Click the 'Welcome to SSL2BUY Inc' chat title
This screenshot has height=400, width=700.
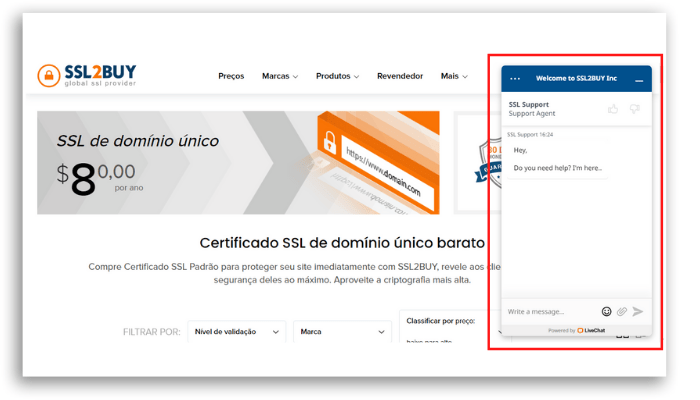[576, 78]
